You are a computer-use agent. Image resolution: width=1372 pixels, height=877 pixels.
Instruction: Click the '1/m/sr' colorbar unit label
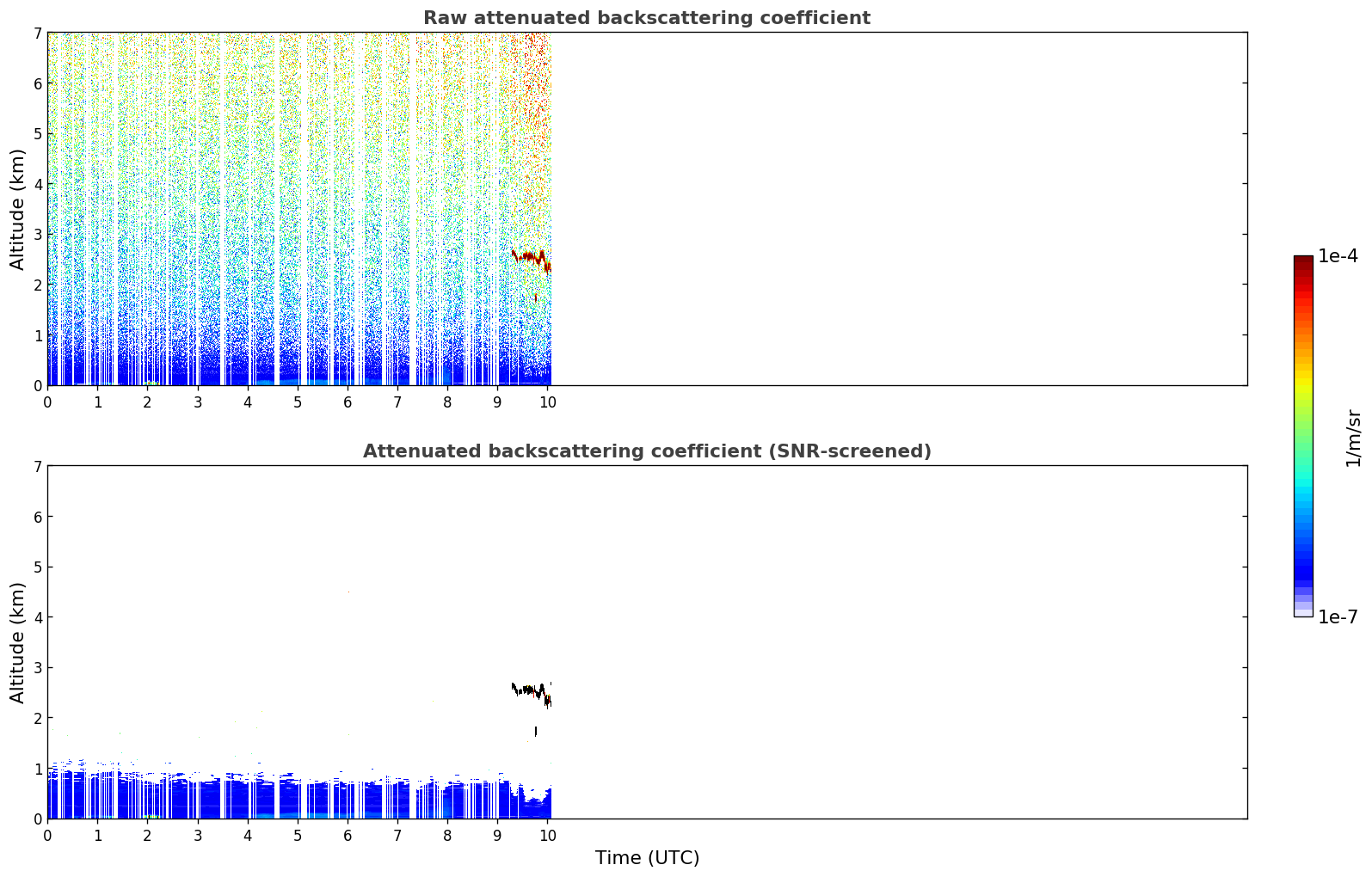click(1353, 438)
